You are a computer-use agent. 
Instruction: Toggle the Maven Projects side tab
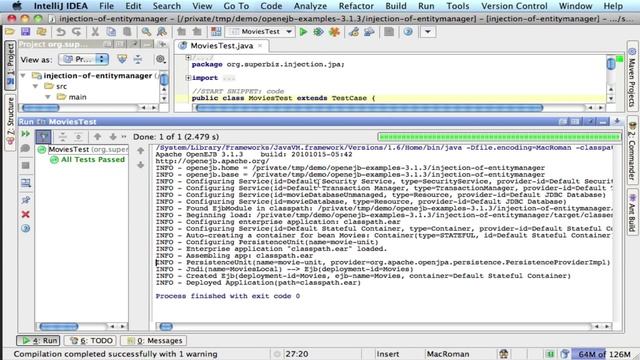[632, 76]
